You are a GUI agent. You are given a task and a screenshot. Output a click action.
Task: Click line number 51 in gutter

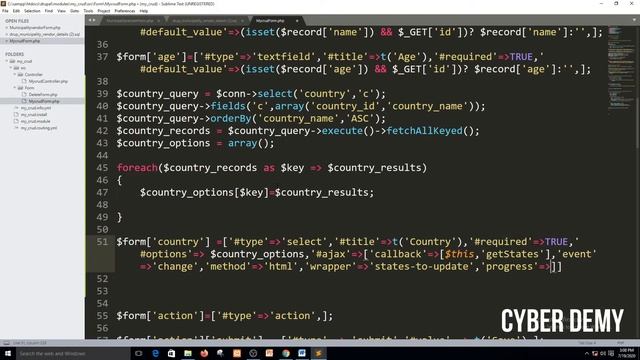(102, 242)
